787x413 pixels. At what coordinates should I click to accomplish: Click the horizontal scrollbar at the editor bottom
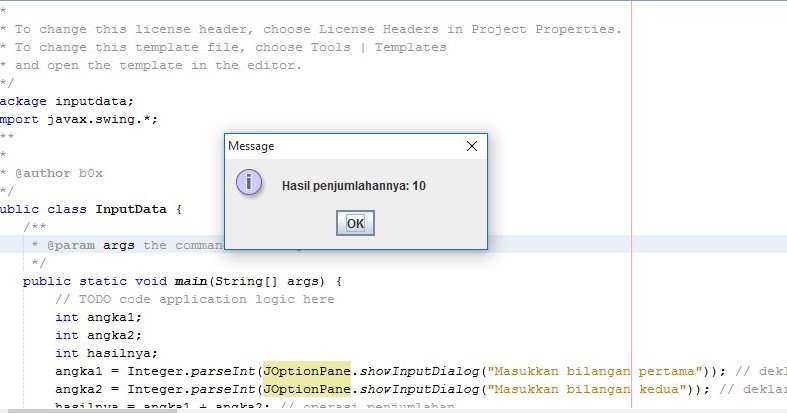tap(90, 410)
